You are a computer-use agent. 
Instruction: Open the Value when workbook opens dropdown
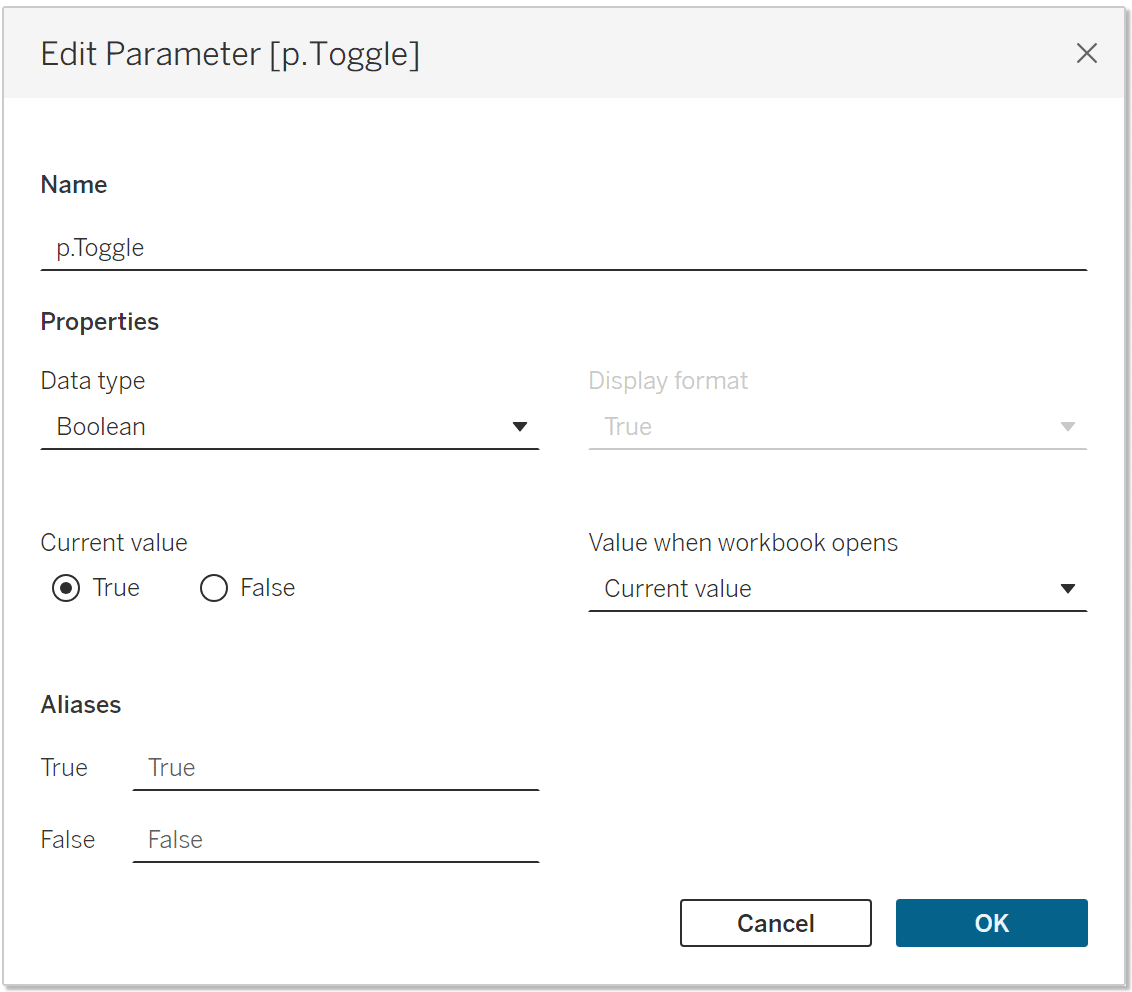click(837, 589)
